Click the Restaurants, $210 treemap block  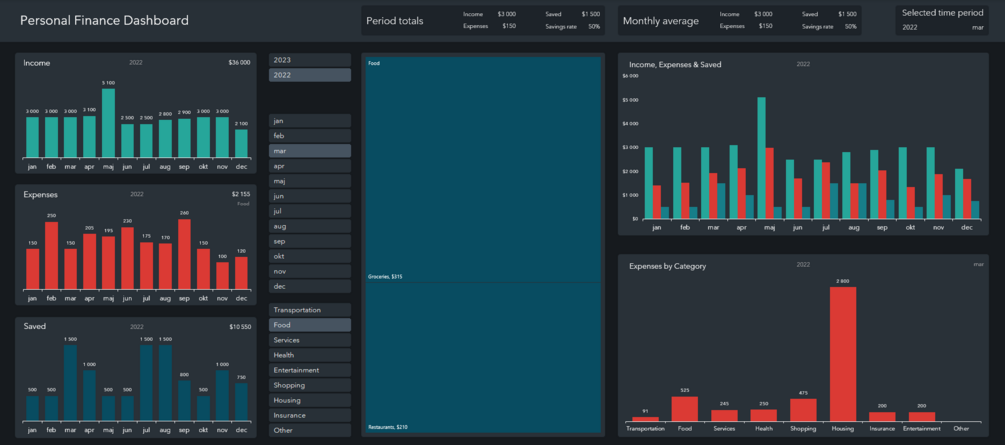(483, 357)
